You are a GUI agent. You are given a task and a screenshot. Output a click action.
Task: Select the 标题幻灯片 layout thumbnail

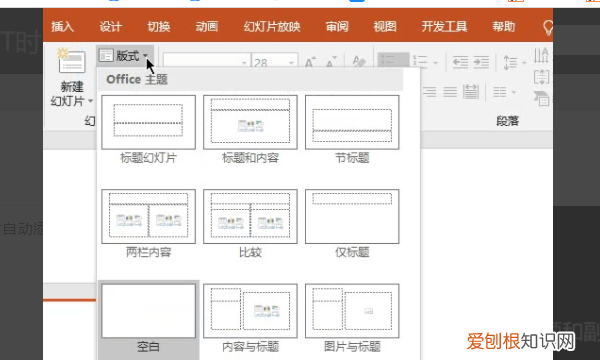click(148, 122)
